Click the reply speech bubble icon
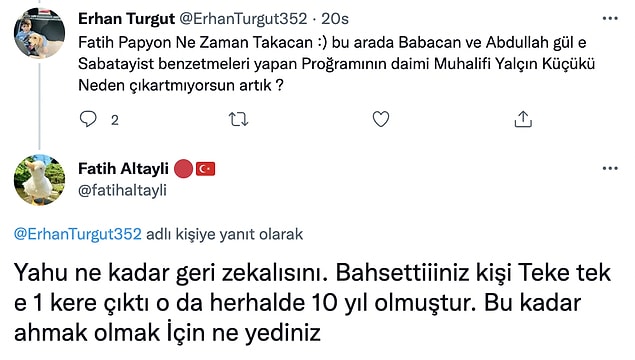The image size is (635, 360). pos(88,119)
